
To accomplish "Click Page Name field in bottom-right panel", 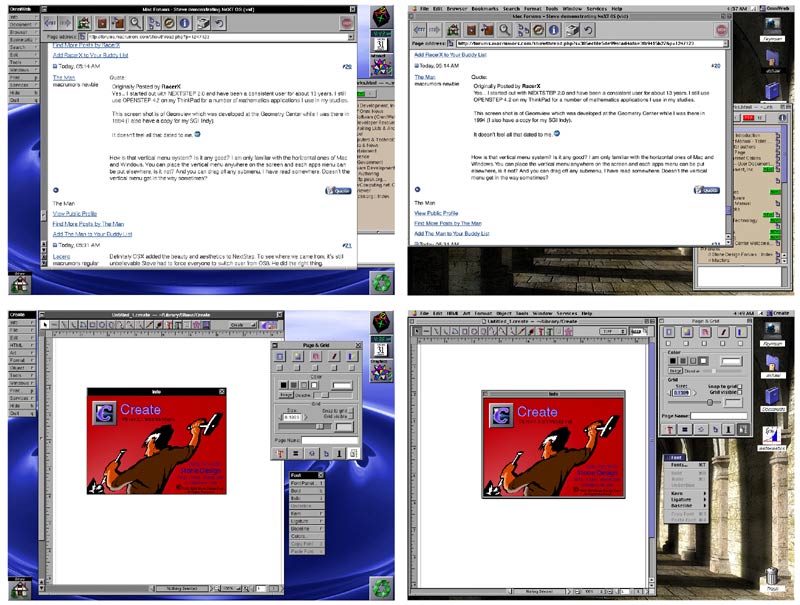I will click(718, 416).
